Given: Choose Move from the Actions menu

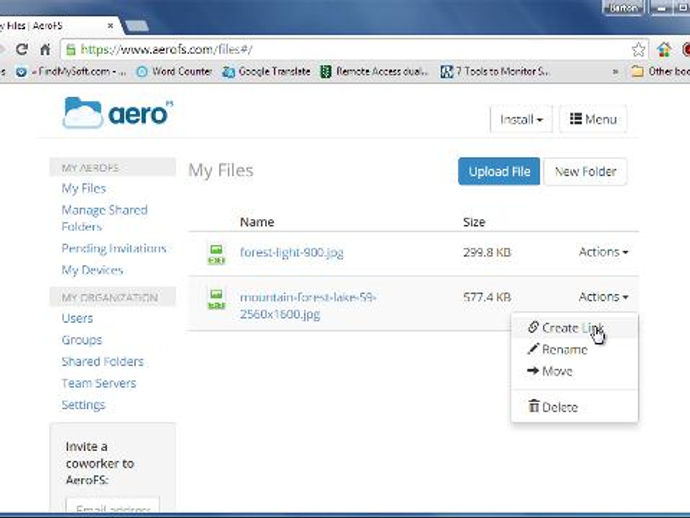Looking at the screenshot, I should 574,371.
